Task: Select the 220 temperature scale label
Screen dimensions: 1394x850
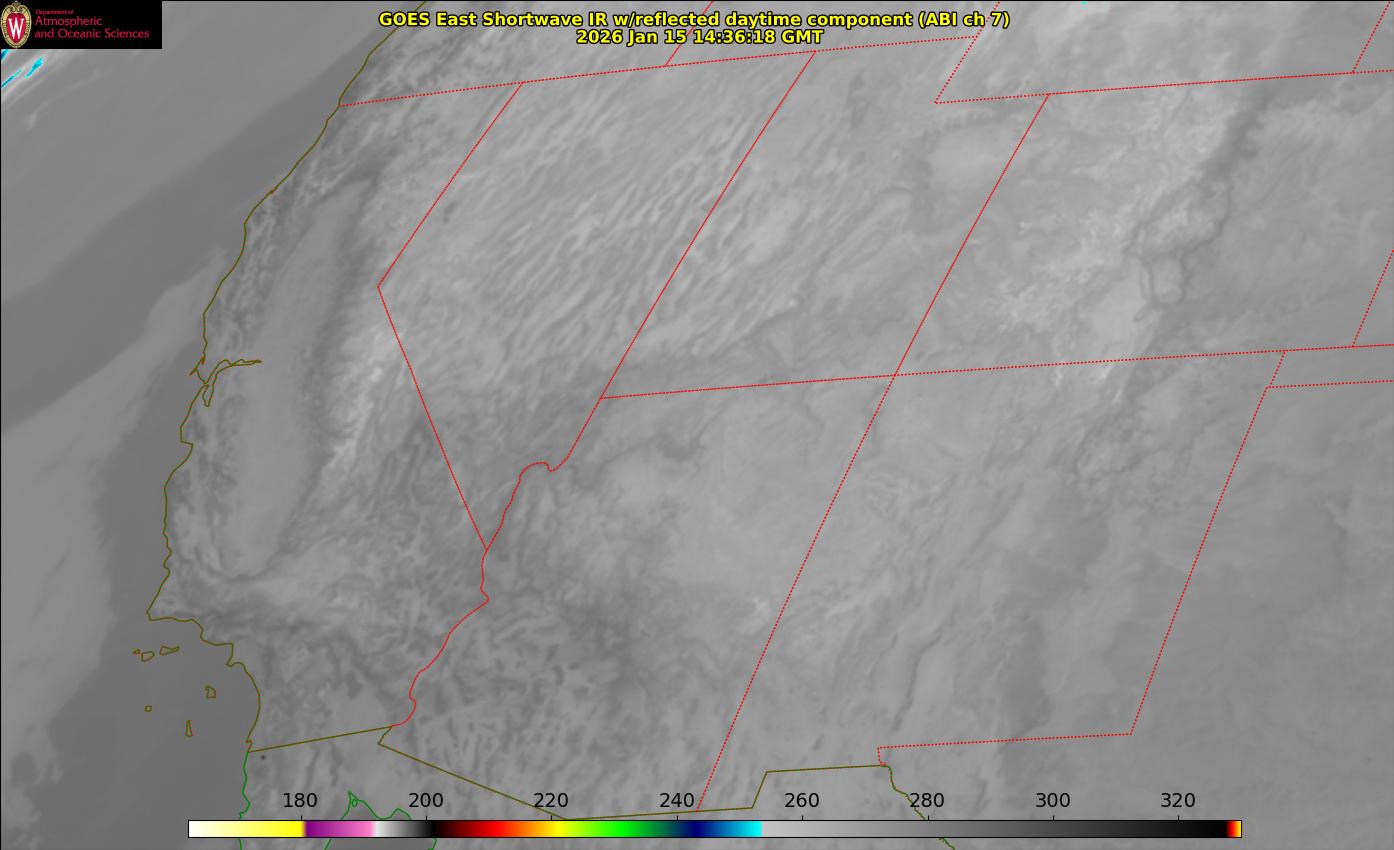Action: pyautogui.click(x=551, y=800)
